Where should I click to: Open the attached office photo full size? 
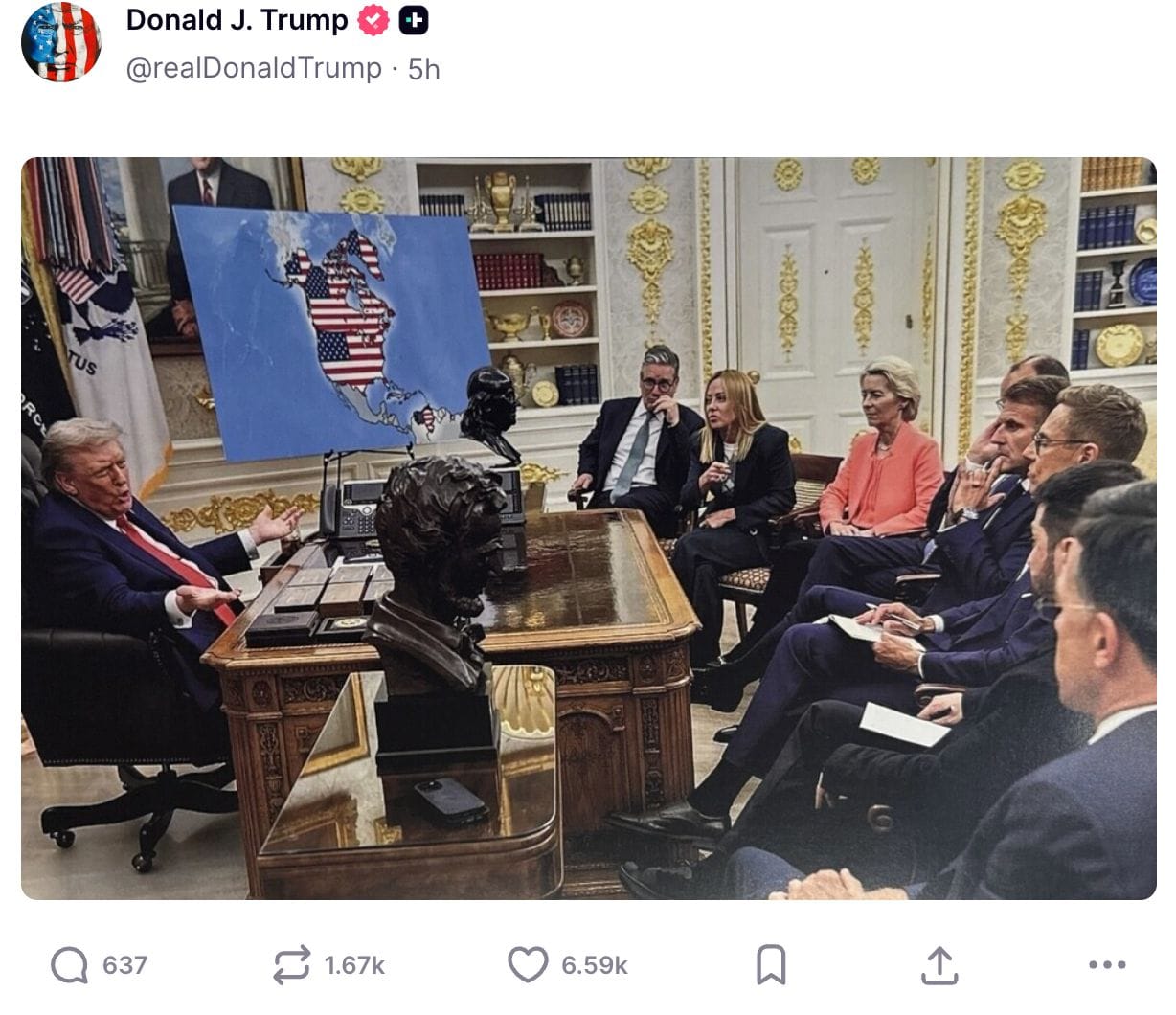point(589,529)
